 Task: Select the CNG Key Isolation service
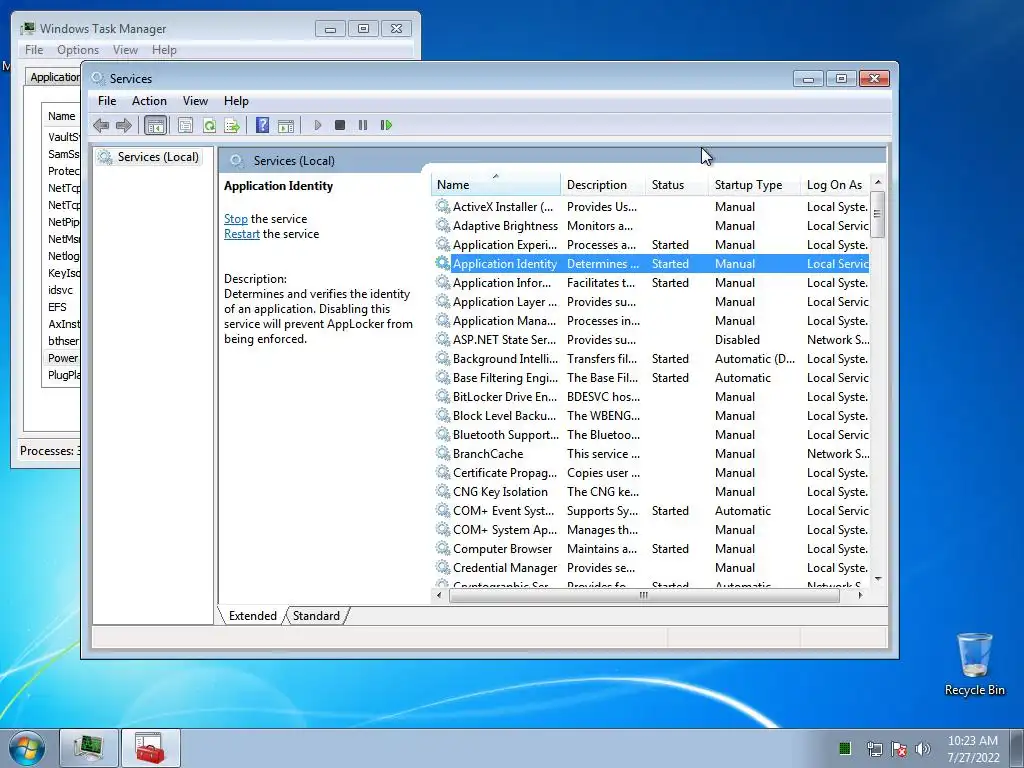[651, 491]
